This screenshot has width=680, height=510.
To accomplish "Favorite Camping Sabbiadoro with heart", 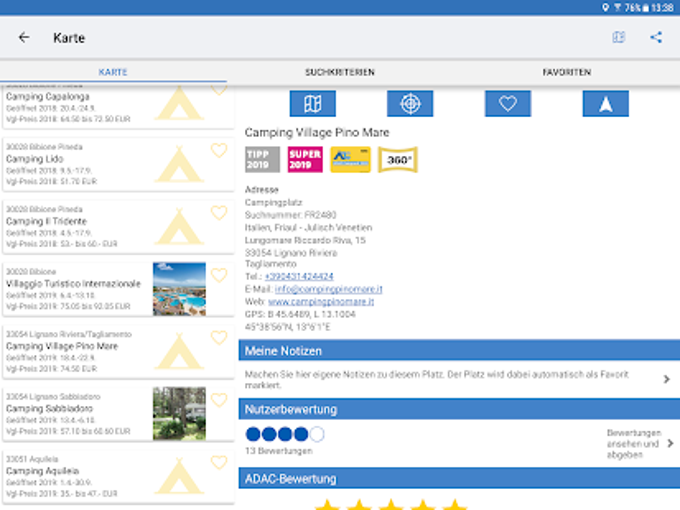I will point(219,400).
